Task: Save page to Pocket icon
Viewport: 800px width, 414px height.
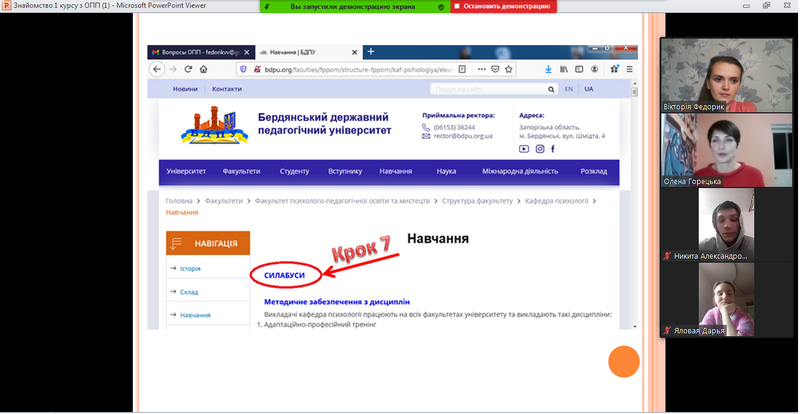Action: click(495, 69)
